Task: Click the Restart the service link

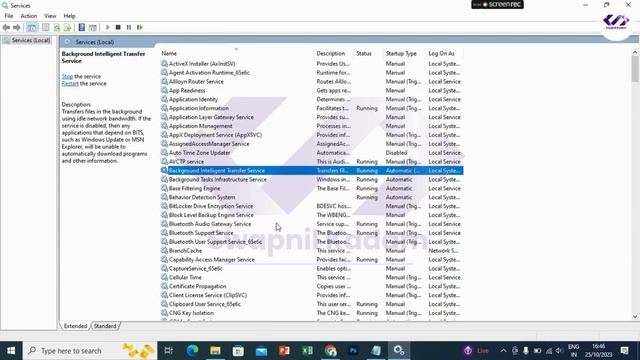Action: coord(70,83)
